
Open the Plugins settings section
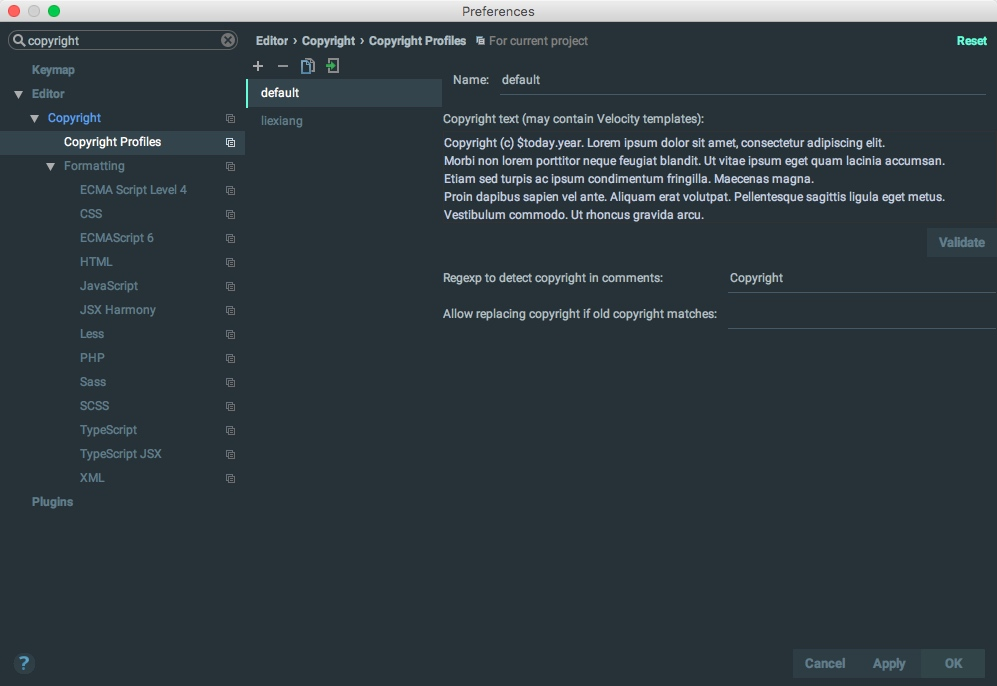(52, 502)
